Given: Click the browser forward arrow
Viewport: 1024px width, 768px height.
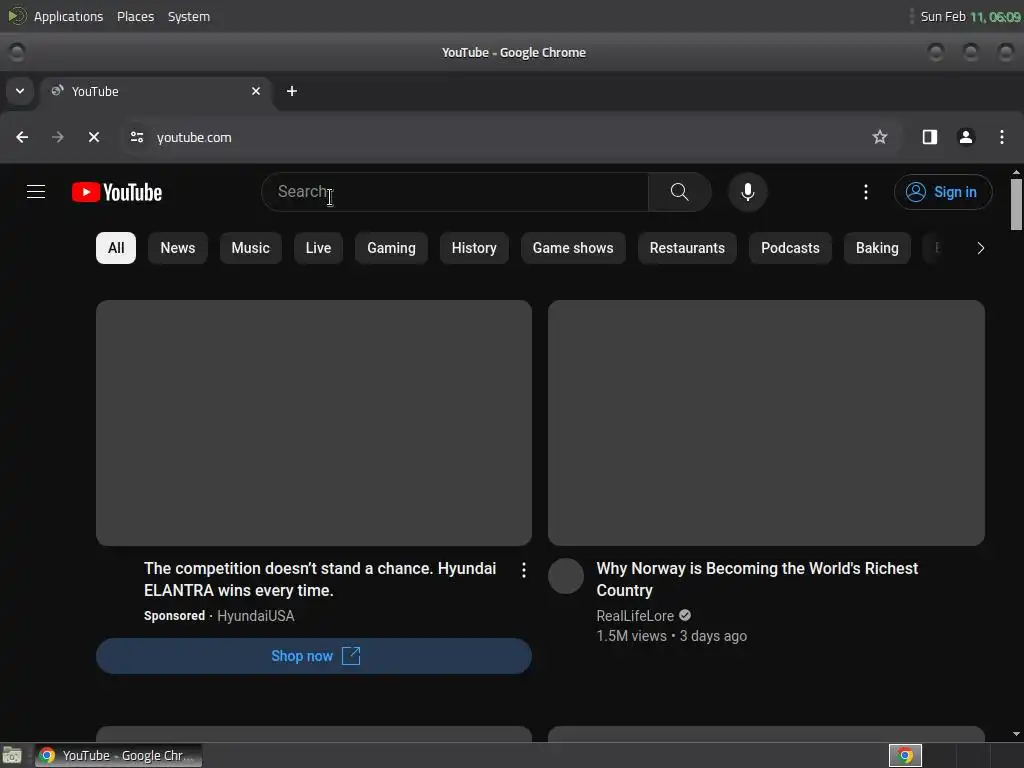Looking at the screenshot, I should 58,137.
